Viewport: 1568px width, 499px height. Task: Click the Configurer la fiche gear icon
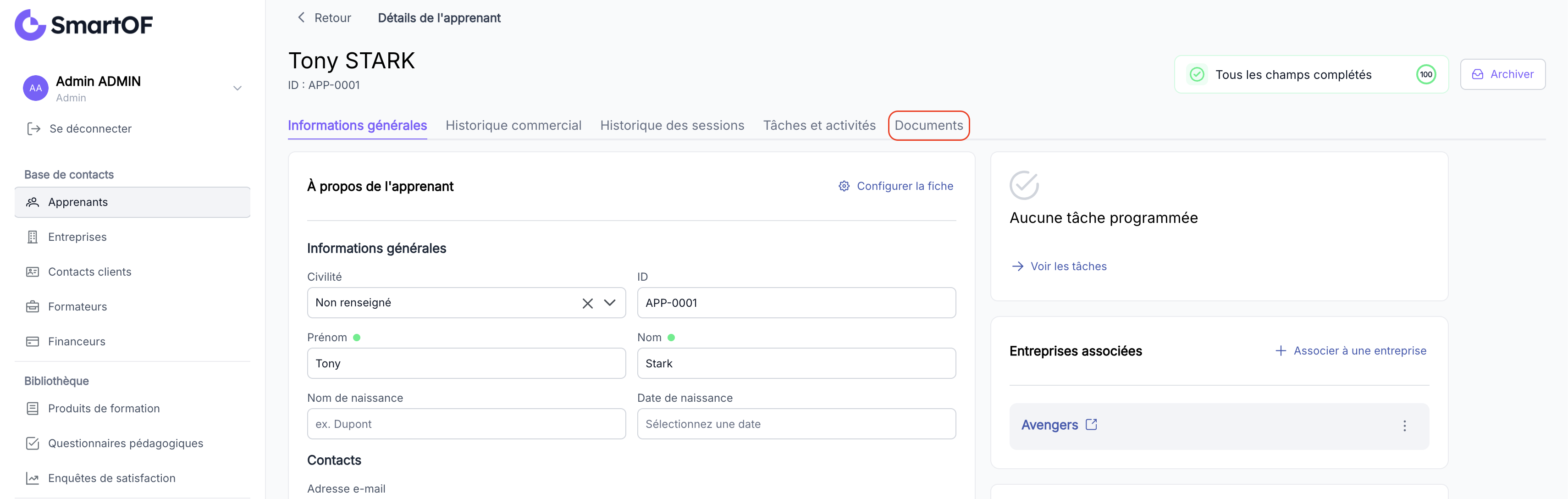(844, 186)
